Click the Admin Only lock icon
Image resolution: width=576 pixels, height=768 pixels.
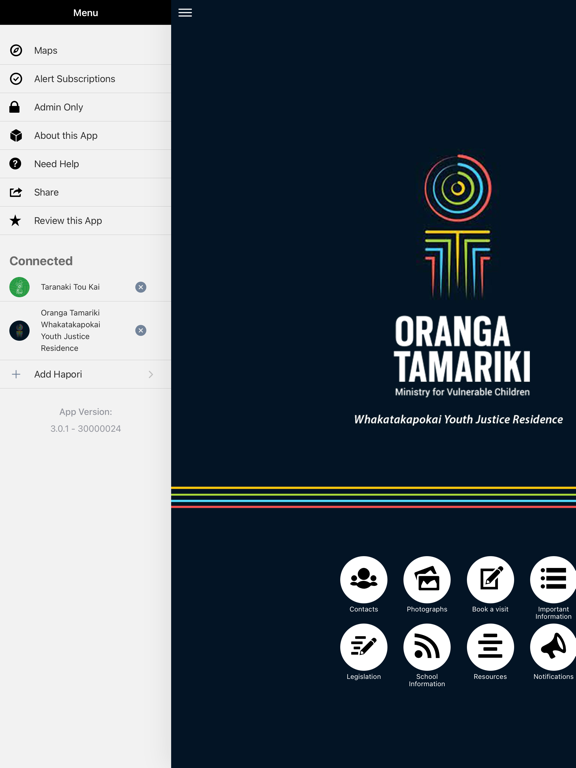tap(15, 107)
